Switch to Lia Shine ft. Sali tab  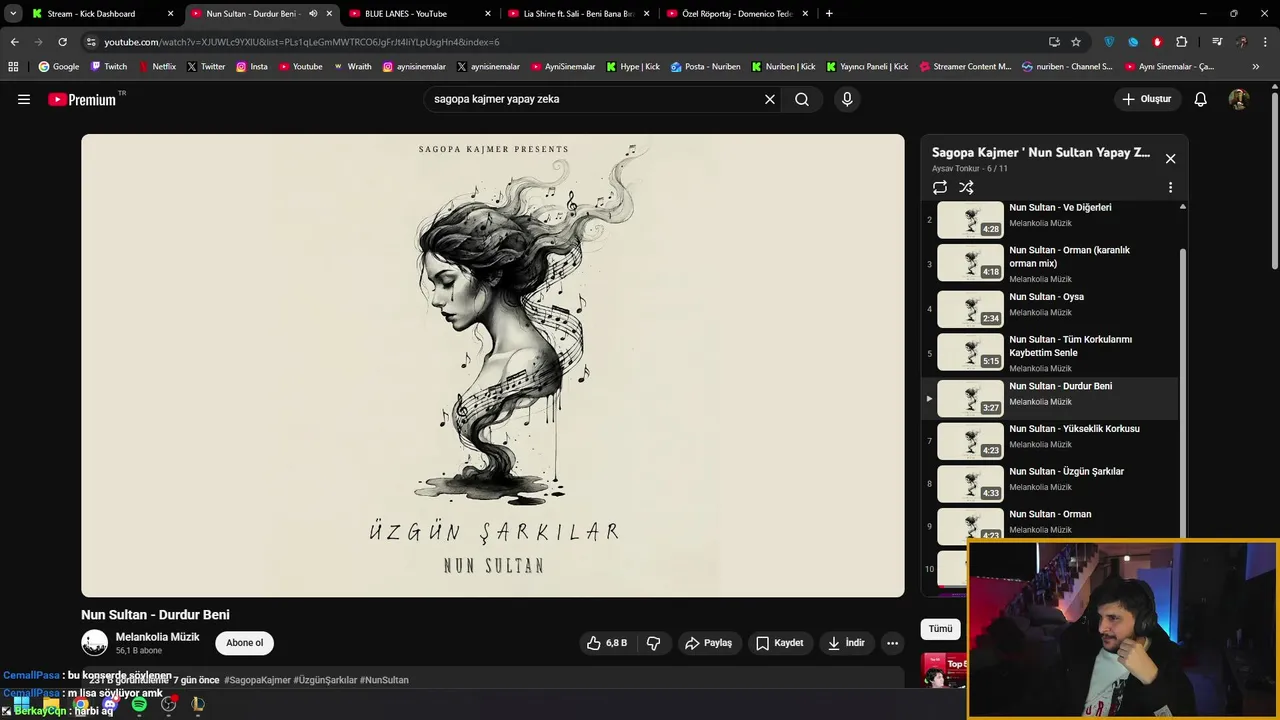tap(578, 14)
